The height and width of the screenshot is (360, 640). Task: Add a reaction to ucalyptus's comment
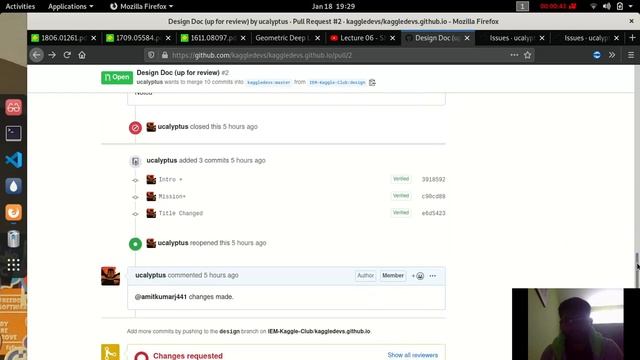(418, 276)
